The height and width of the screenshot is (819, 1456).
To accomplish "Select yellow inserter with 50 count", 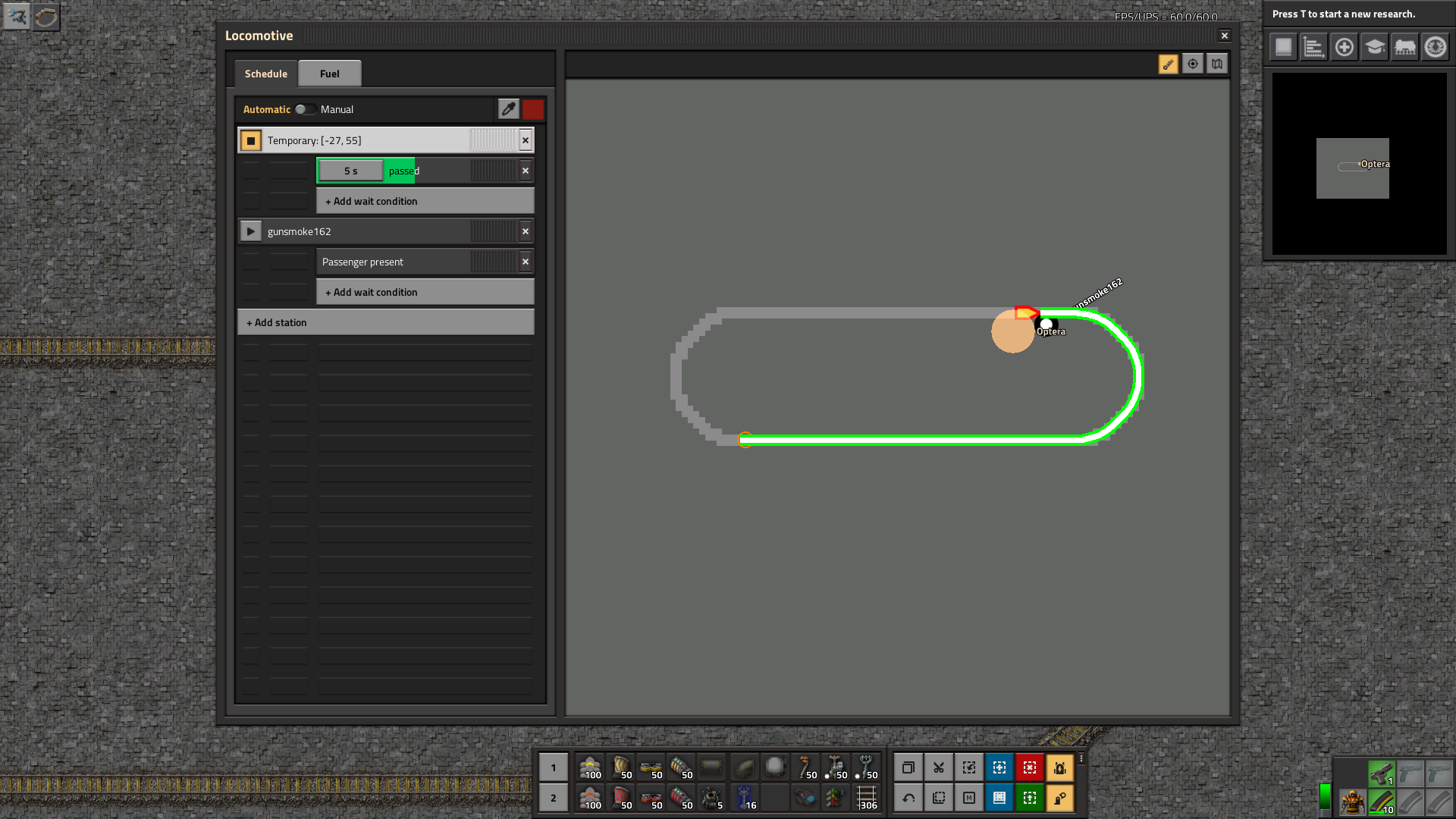I will [x=805, y=767].
